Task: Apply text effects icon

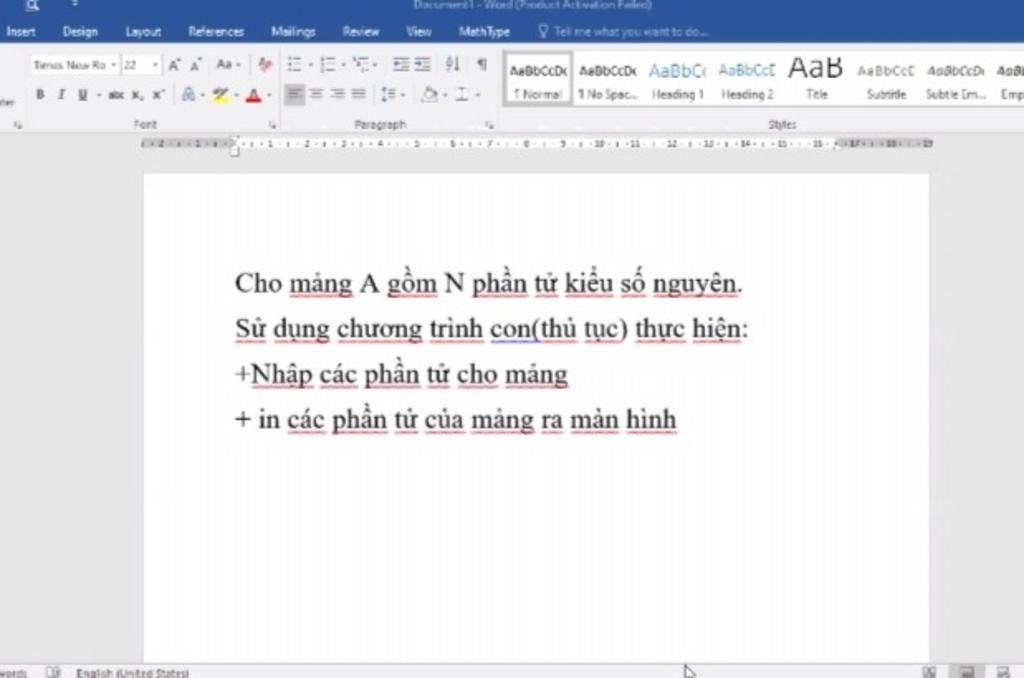Action: tap(188, 95)
